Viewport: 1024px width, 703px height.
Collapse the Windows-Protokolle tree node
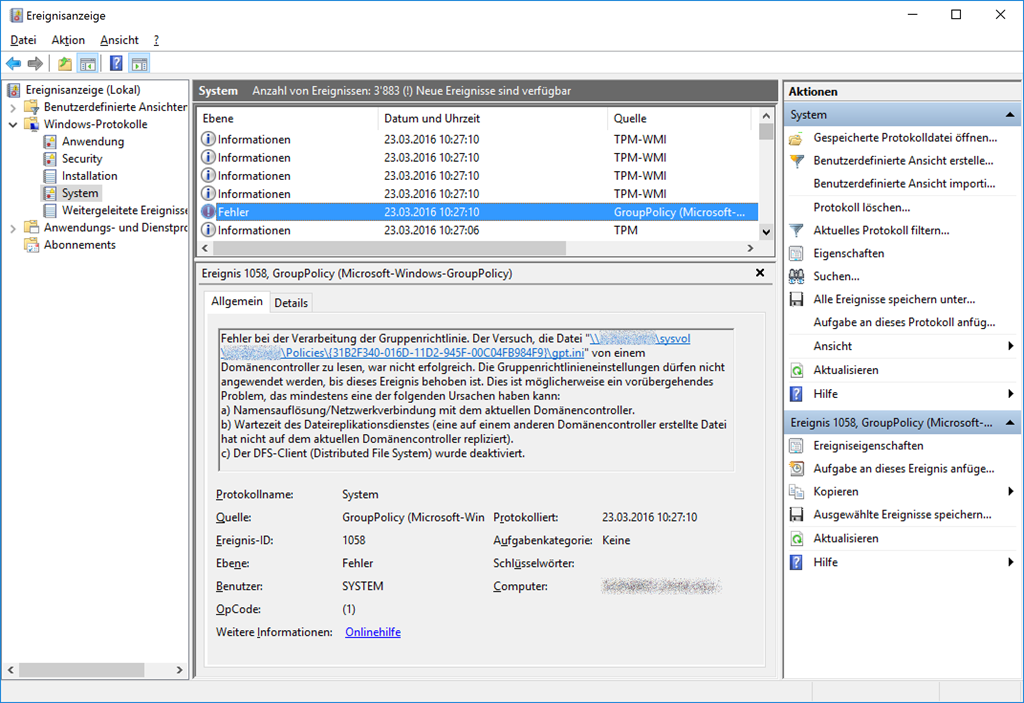13,125
